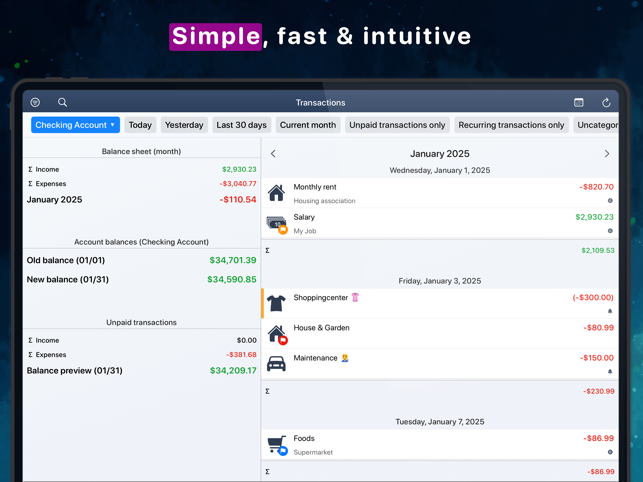Click the -$381.68 unpaid expenses value
Screen dimensions: 643x482
[x=242, y=355]
